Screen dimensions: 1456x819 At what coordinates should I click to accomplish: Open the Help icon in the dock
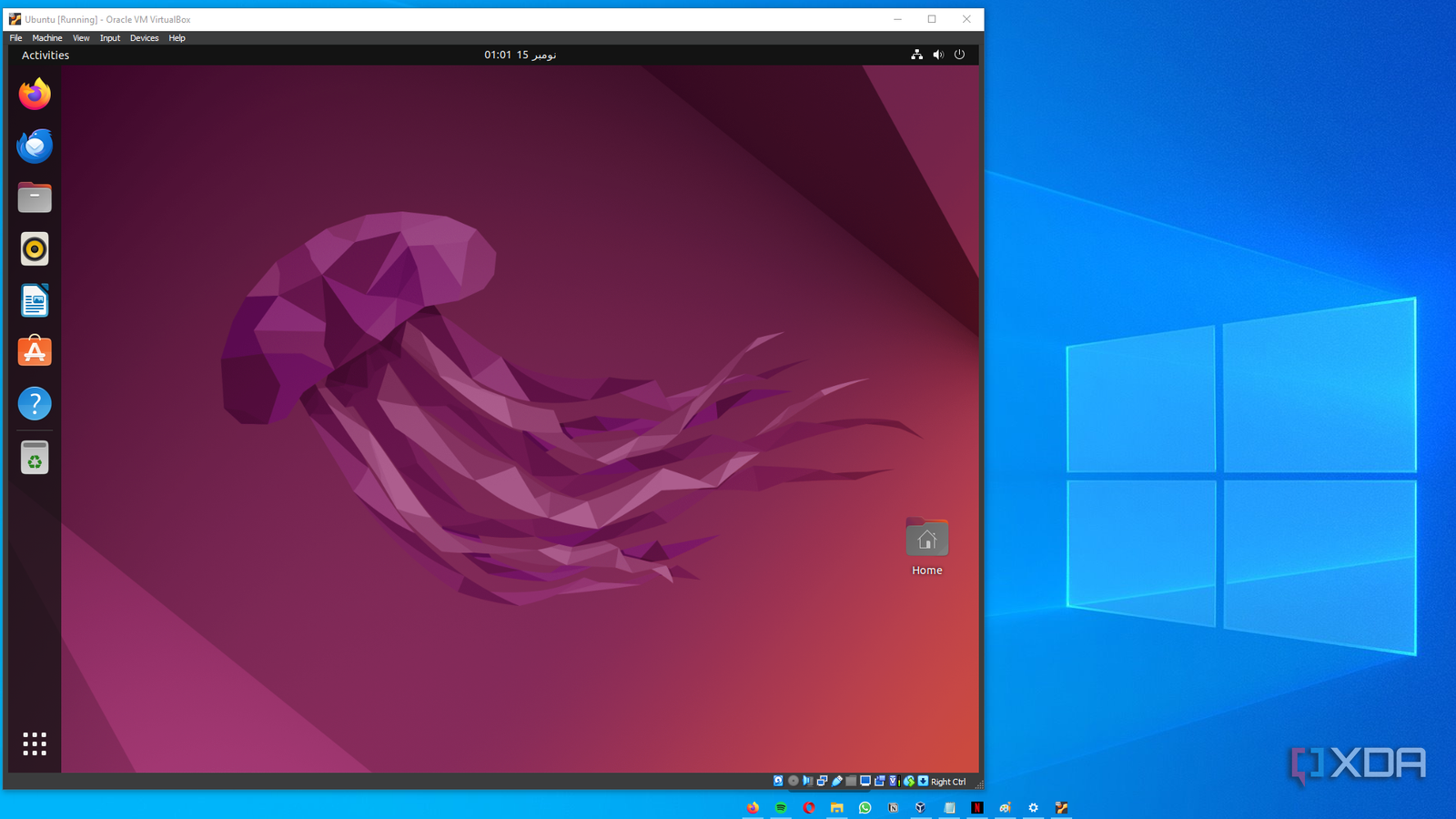[x=35, y=404]
